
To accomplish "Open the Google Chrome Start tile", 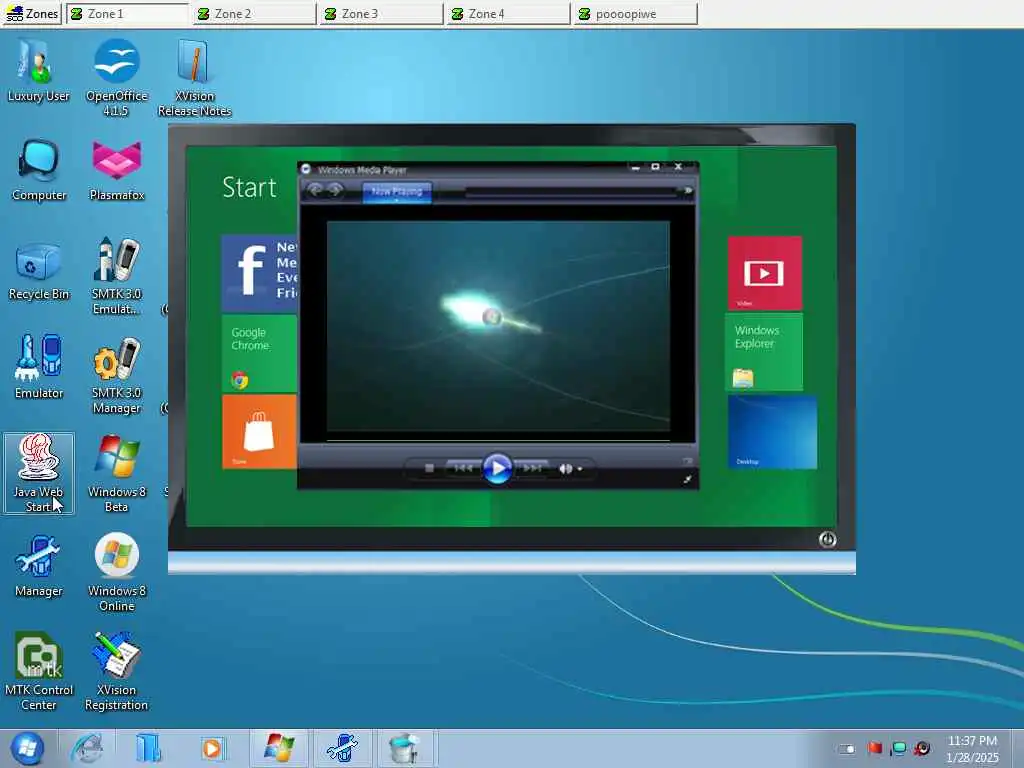I will 259,353.
